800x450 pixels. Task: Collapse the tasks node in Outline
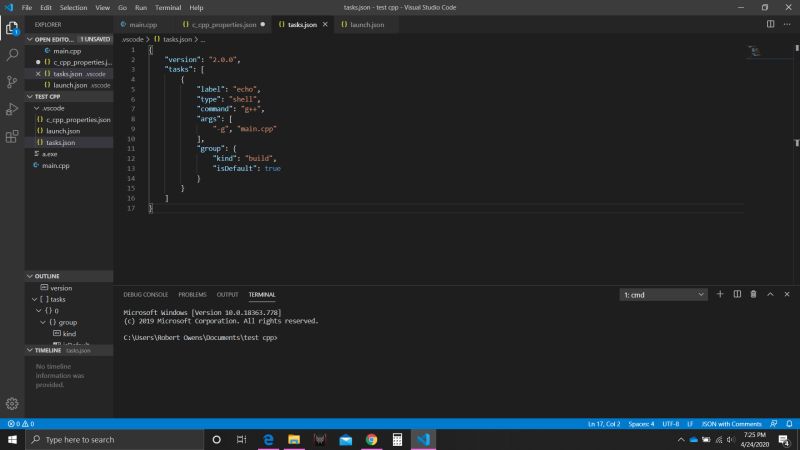(x=35, y=299)
